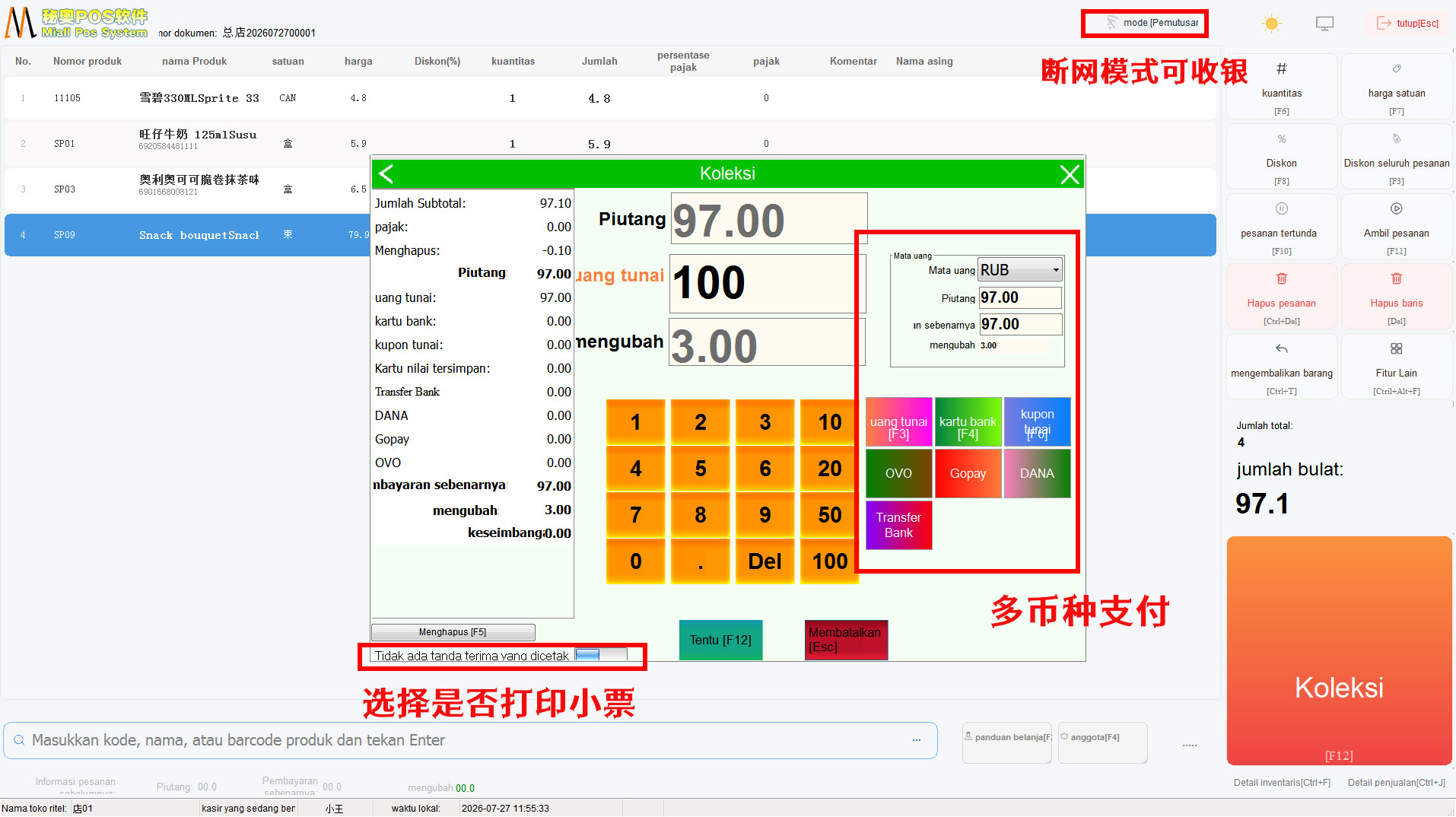Click Hapus baris trash button
This screenshot has height=817, width=1456.
coord(1397,297)
